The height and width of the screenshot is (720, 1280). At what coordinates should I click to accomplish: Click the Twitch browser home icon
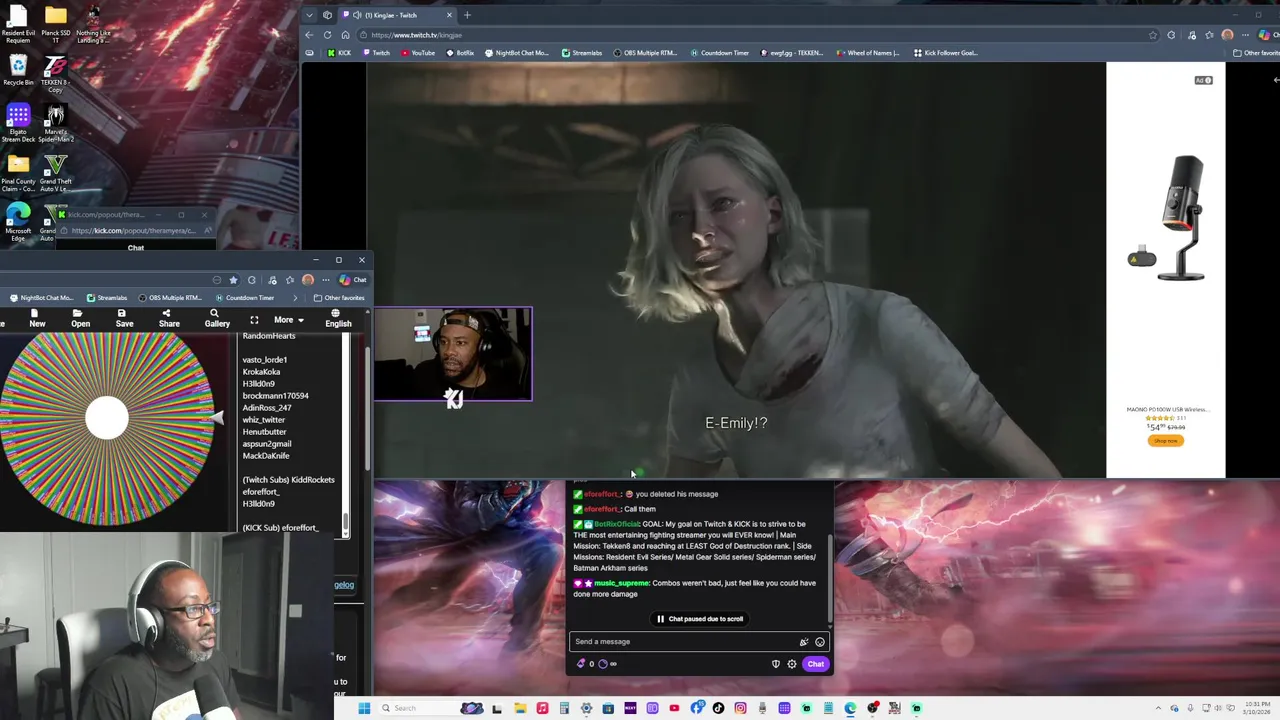tap(345, 35)
